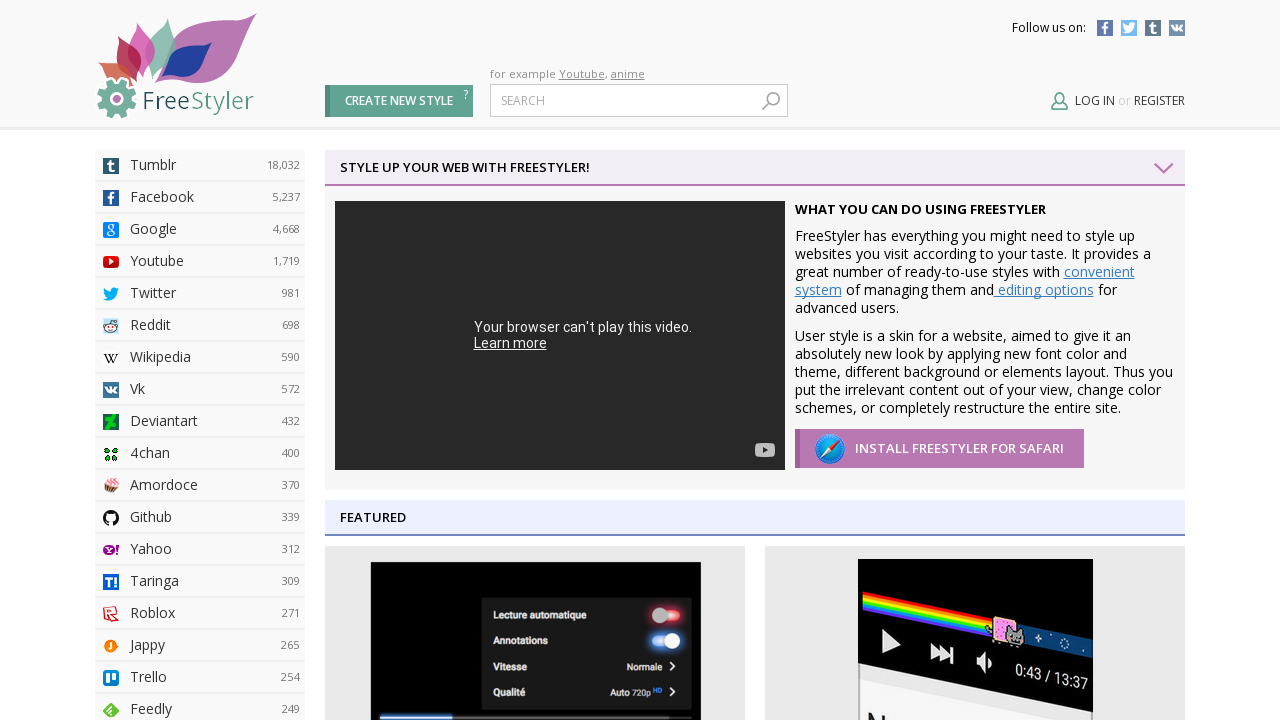Select the Deviantart category label
The width and height of the screenshot is (1280, 720).
(164, 421)
